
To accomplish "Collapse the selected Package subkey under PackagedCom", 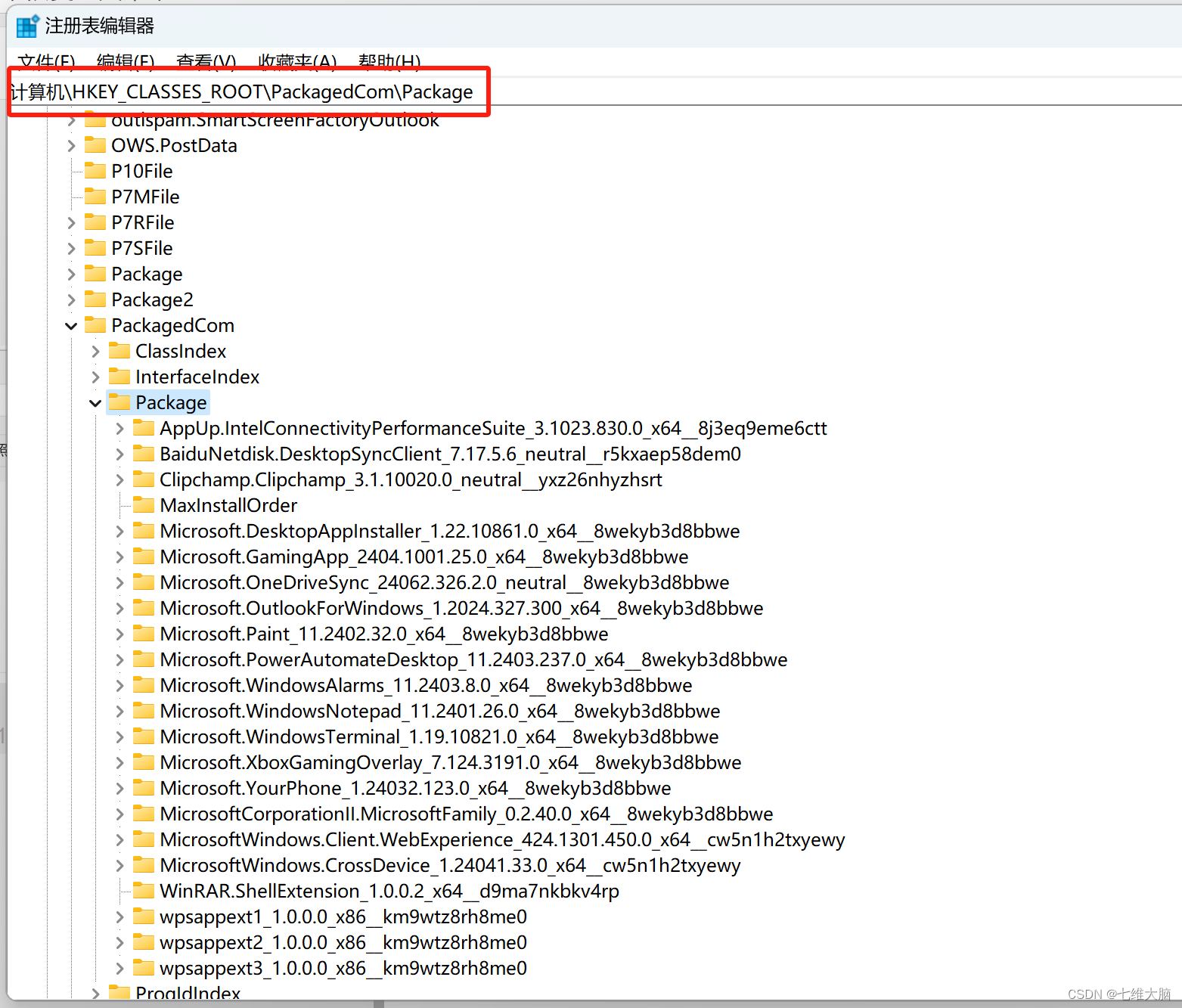I will click(95, 403).
